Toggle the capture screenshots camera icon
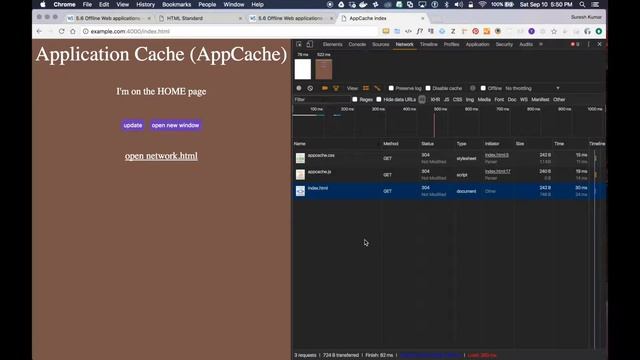This screenshot has width=640, height=360. 325,88
